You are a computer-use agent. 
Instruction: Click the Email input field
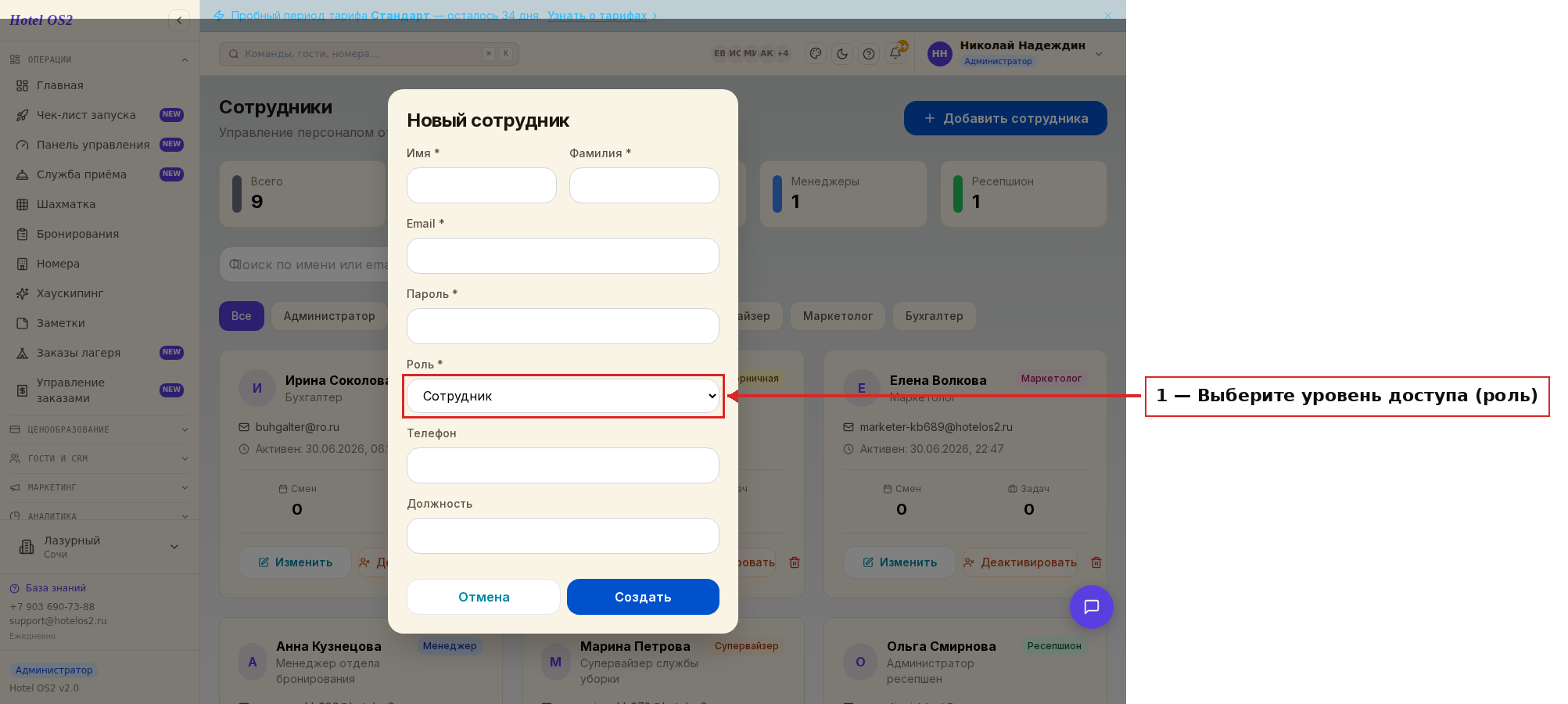point(563,256)
